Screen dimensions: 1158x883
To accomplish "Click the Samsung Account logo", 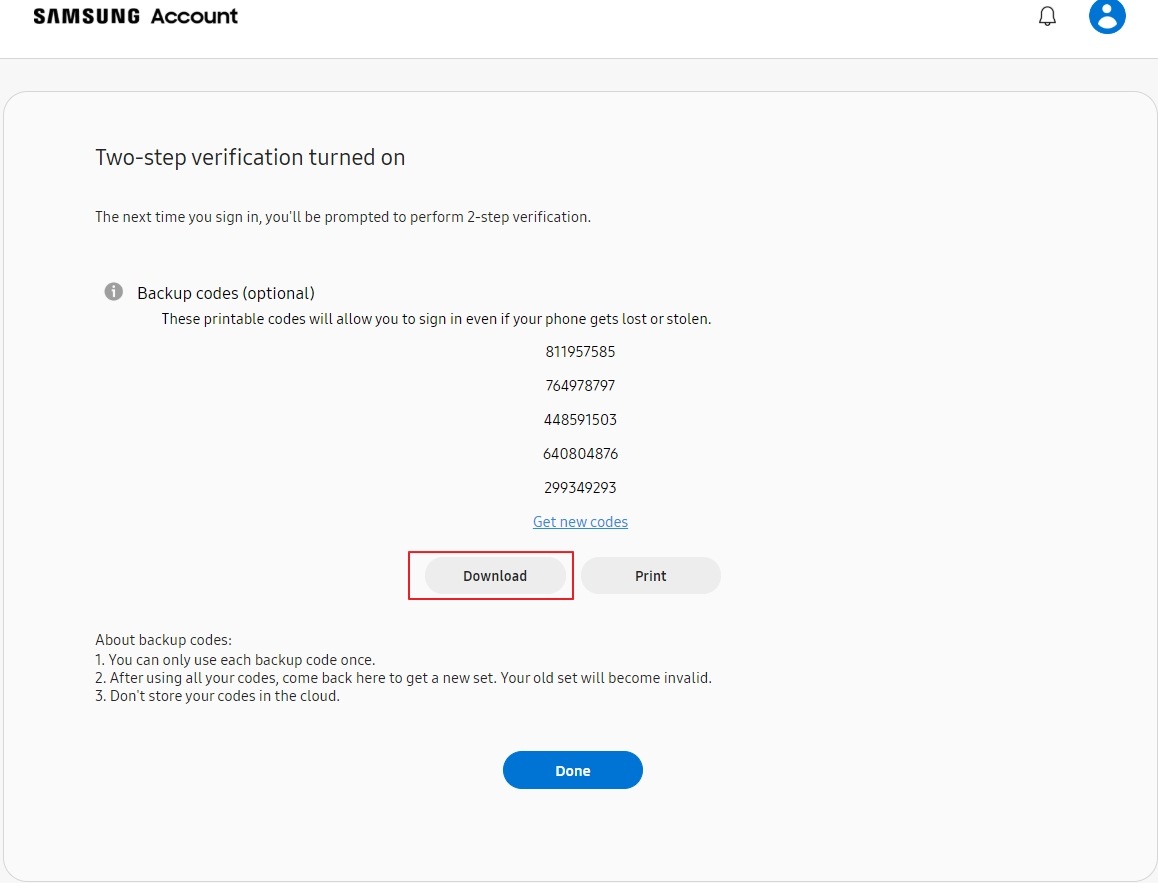I will point(136,16).
